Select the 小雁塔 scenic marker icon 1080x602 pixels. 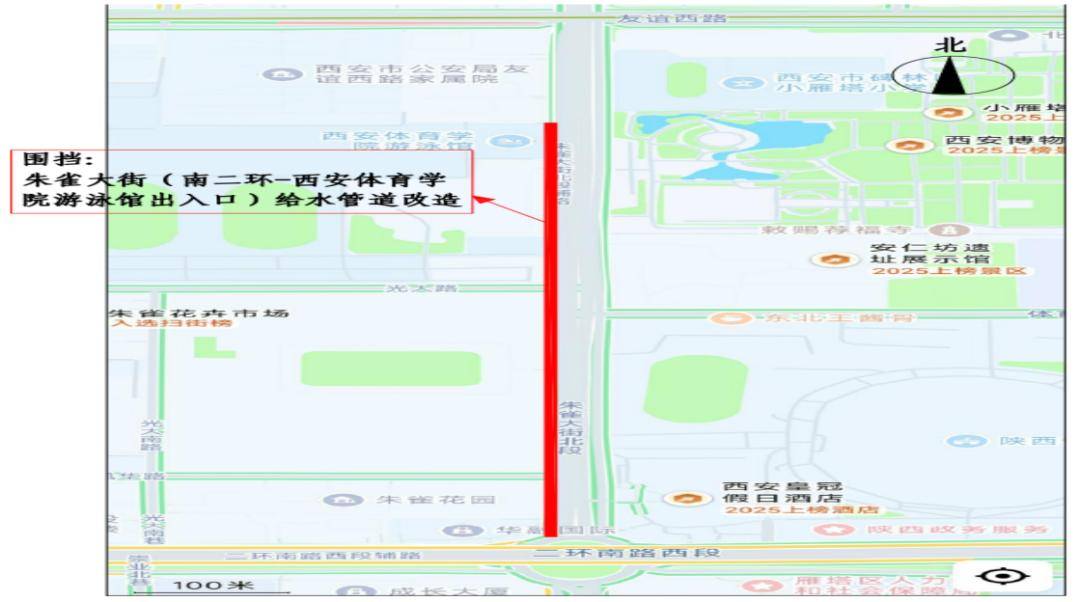[949, 112]
